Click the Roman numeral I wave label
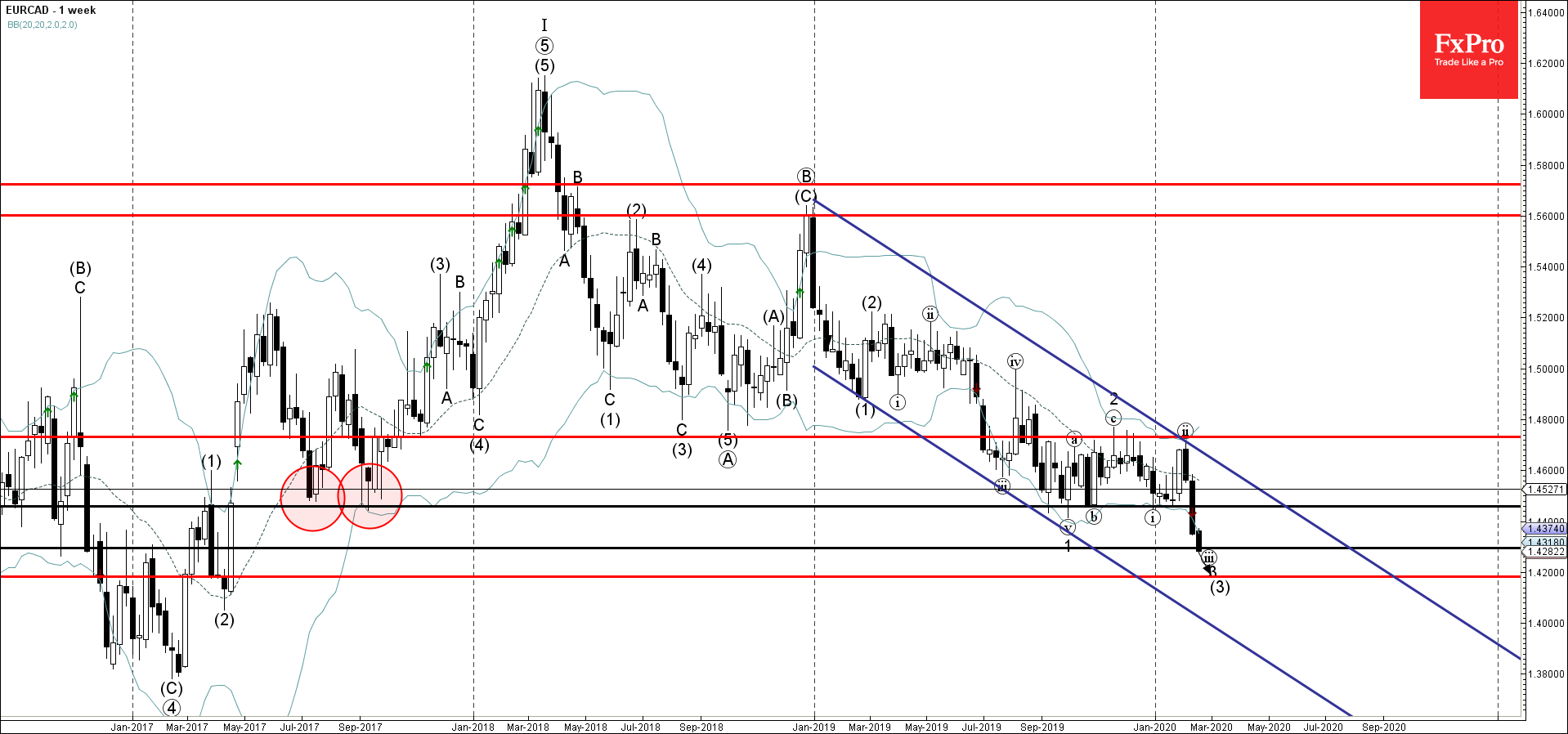 [544, 25]
